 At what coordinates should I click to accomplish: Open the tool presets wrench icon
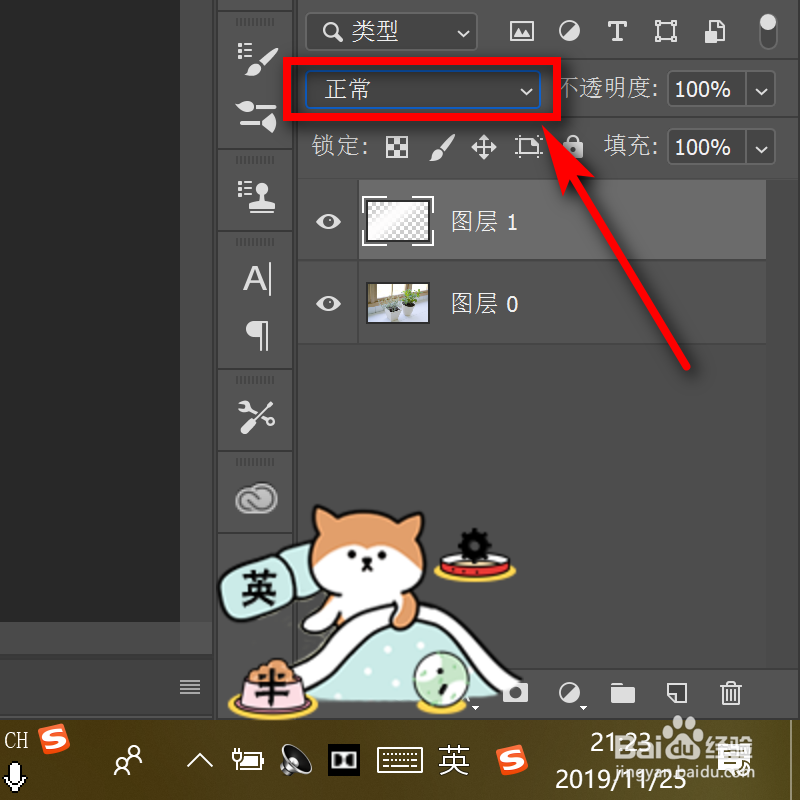[x=256, y=416]
